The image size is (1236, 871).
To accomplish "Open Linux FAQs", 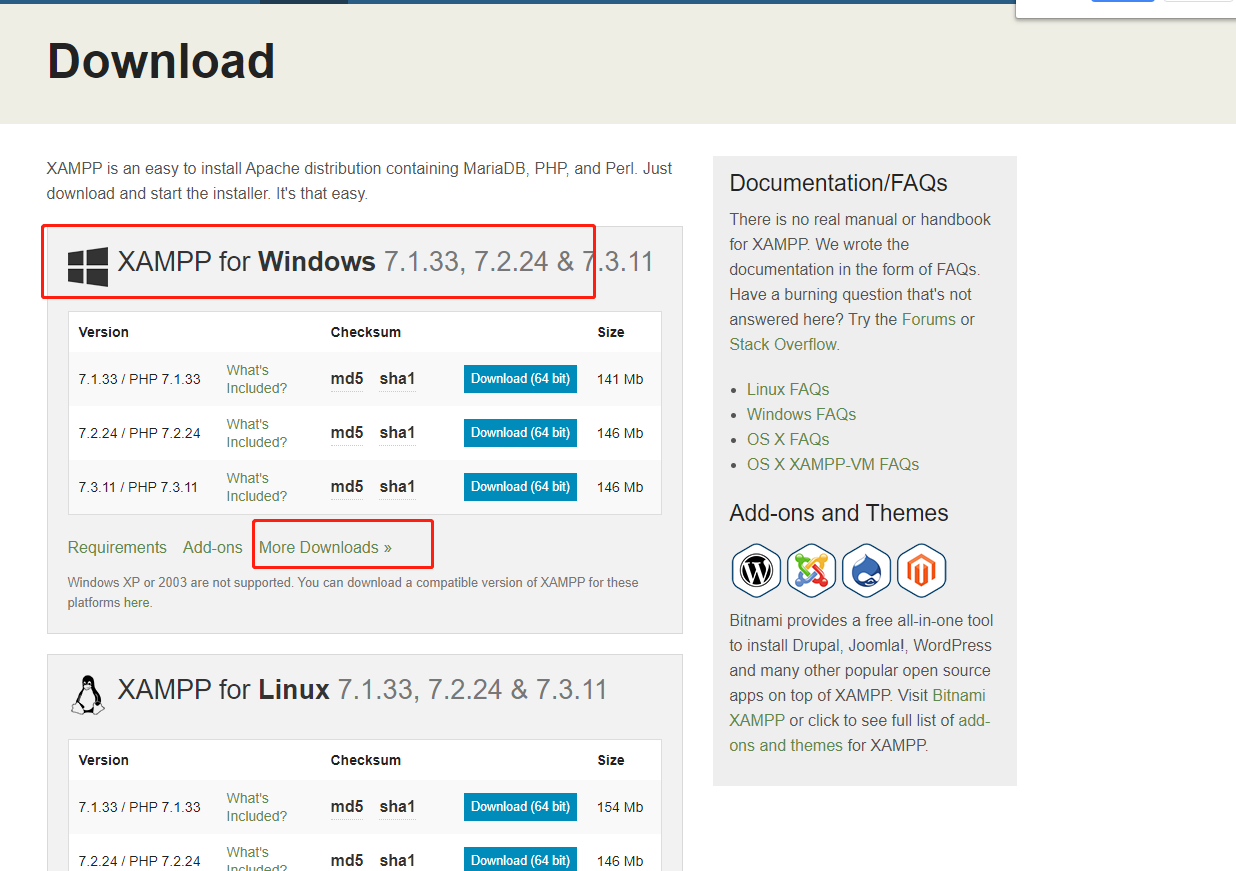I will coord(788,389).
